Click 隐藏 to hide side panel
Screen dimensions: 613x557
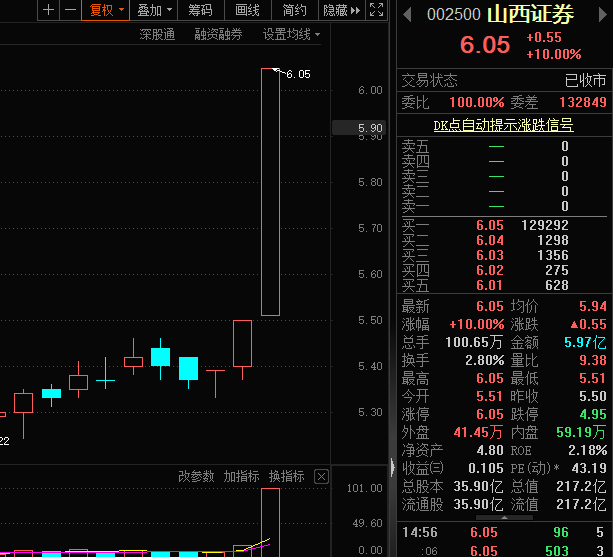[342, 10]
